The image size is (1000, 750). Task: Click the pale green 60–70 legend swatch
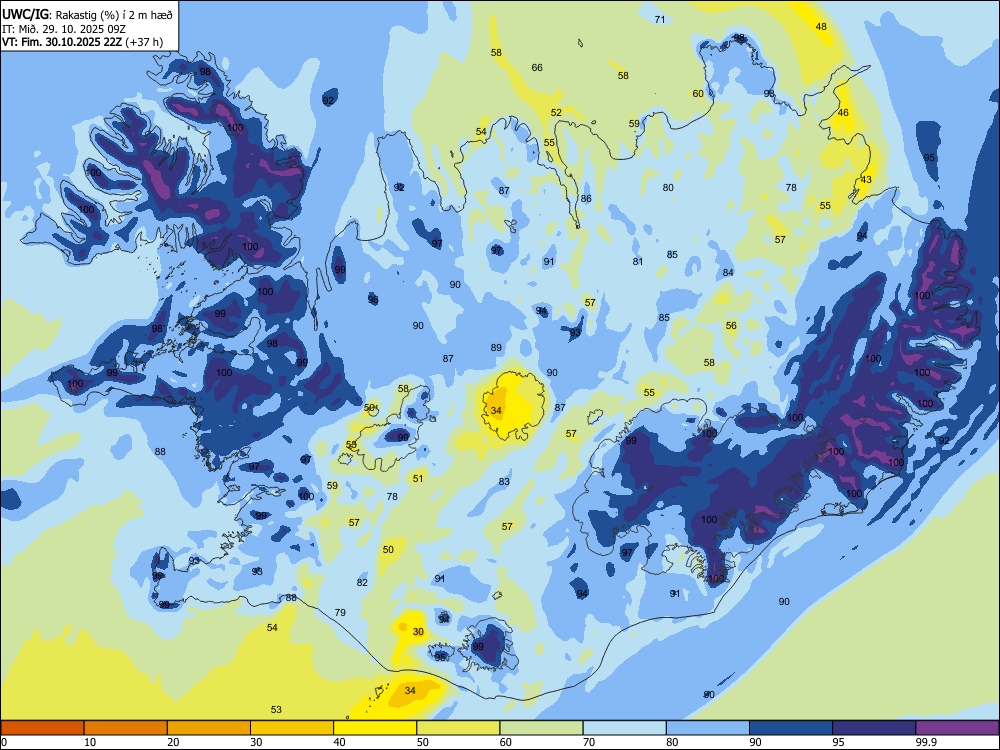[541, 728]
